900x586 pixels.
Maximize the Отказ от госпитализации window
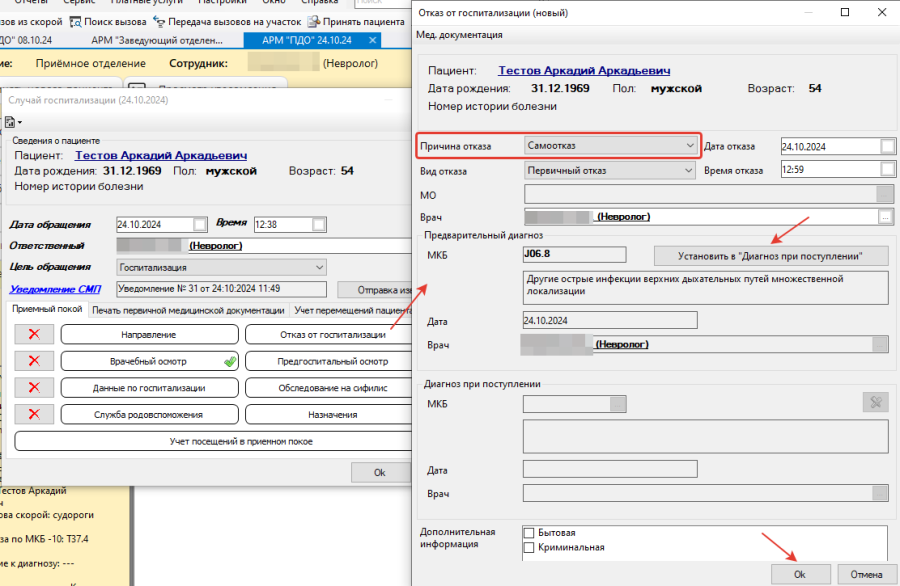coord(845,12)
